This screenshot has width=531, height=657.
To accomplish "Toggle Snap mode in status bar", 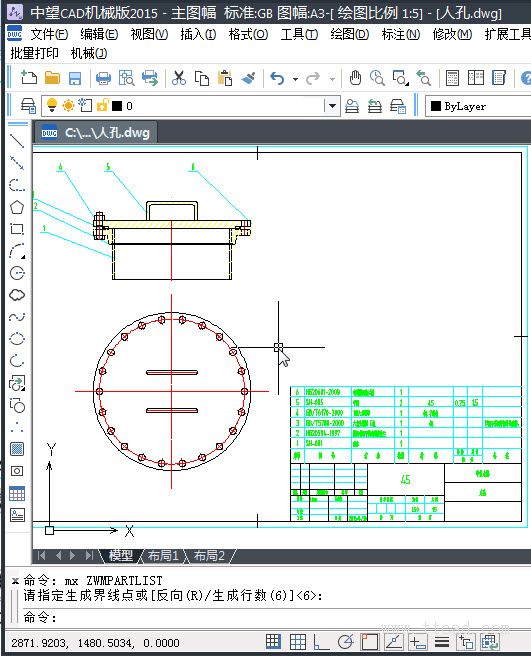I will click(x=273, y=641).
